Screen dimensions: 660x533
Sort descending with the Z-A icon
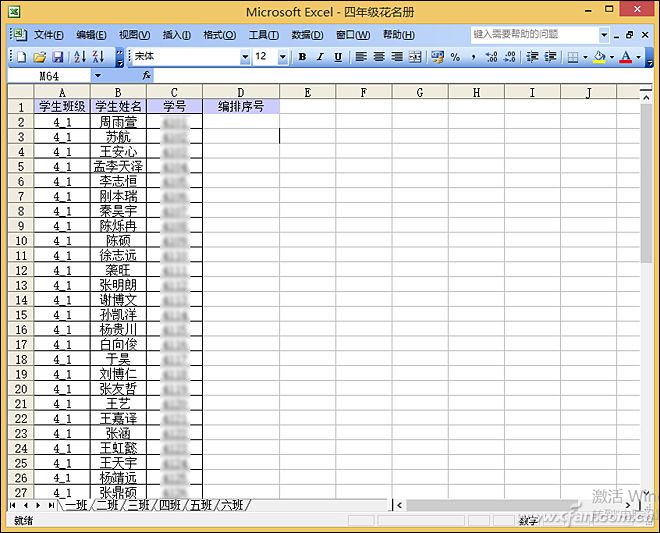(x=98, y=57)
